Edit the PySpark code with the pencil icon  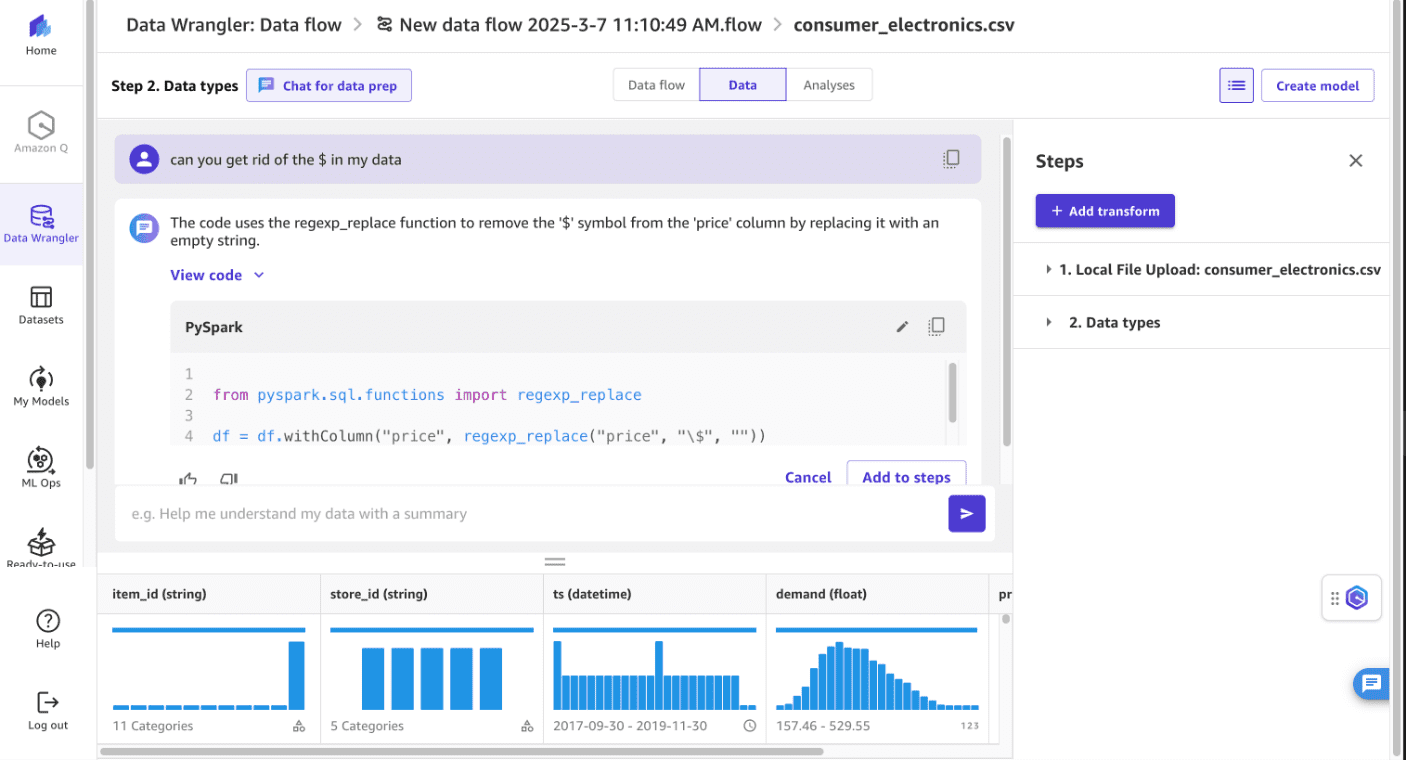click(902, 326)
